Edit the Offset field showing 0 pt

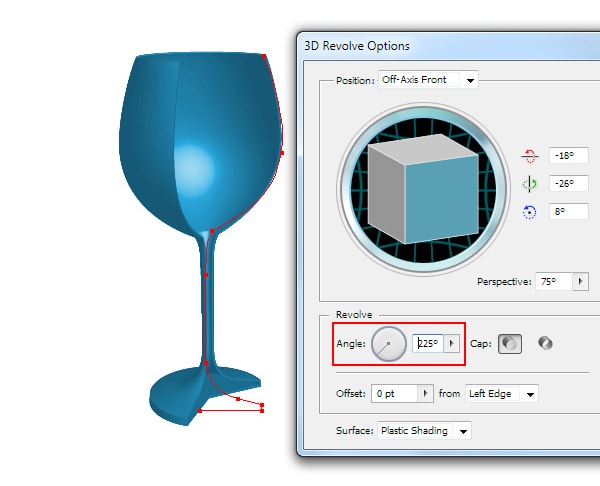(394, 393)
